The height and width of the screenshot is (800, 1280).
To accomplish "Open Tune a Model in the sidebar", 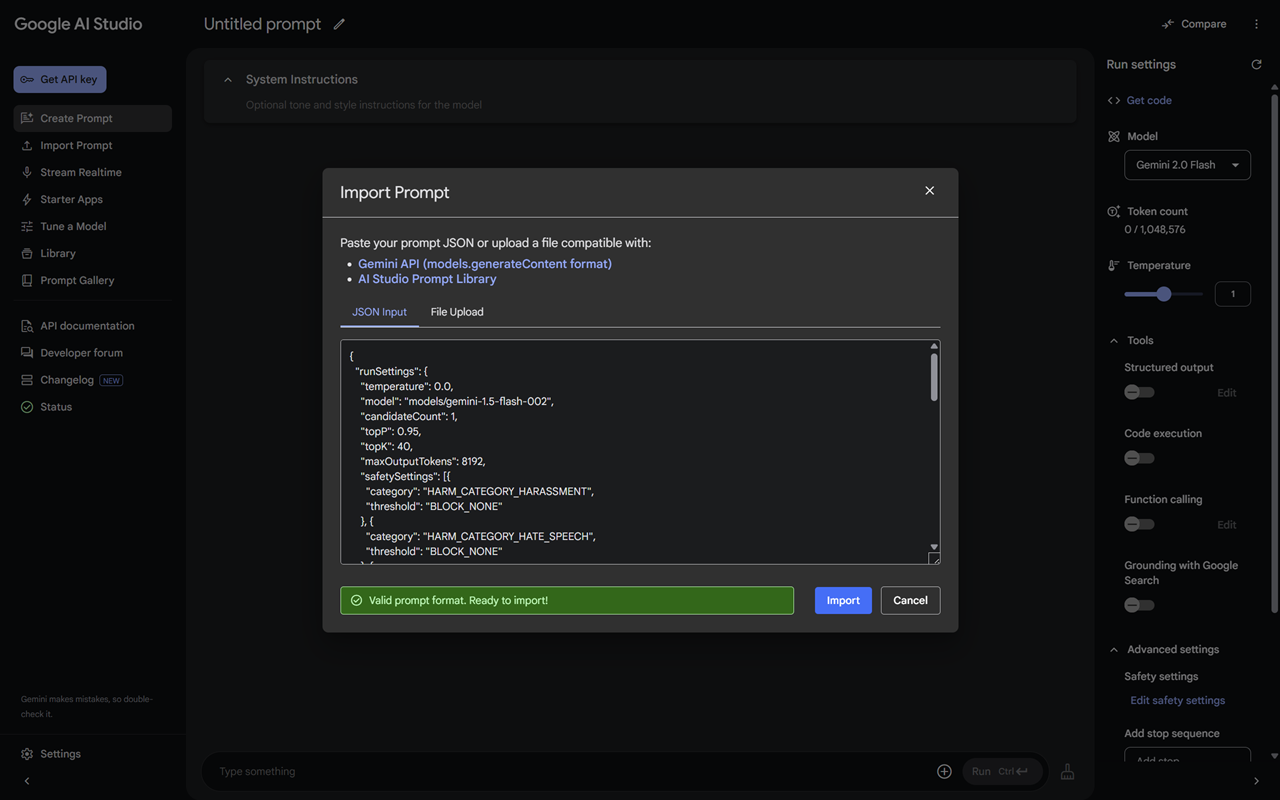I will tap(93, 226).
